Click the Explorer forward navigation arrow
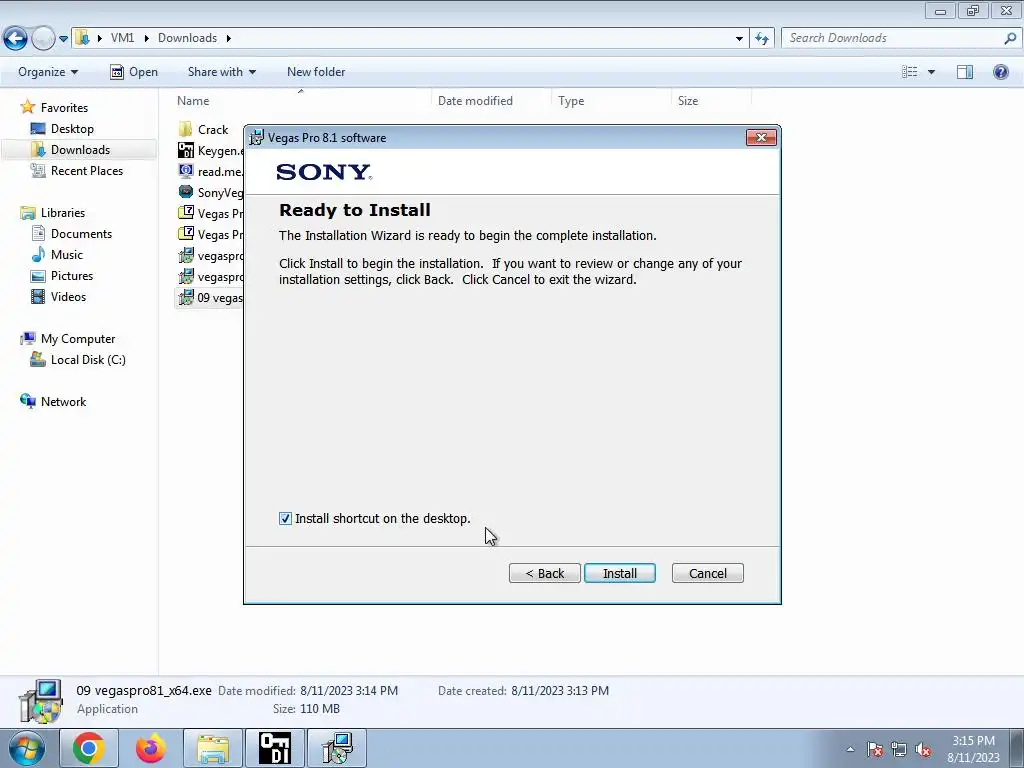The height and width of the screenshot is (768, 1024). (x=43, y=39)
